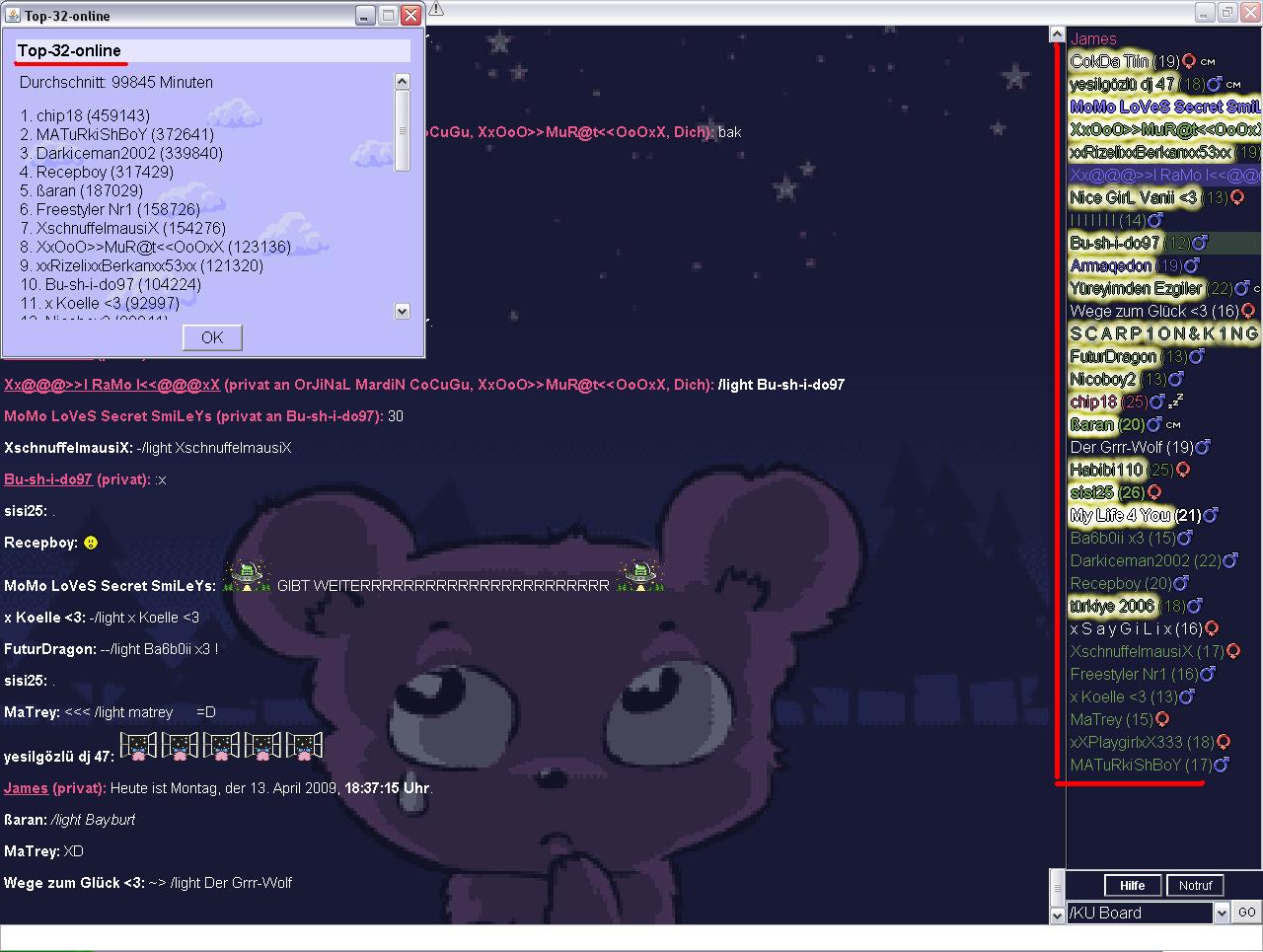Click '5. ßaran (187029)' in Top-32 list
This screenshot has height=952, width=1263.
point(81,190)
